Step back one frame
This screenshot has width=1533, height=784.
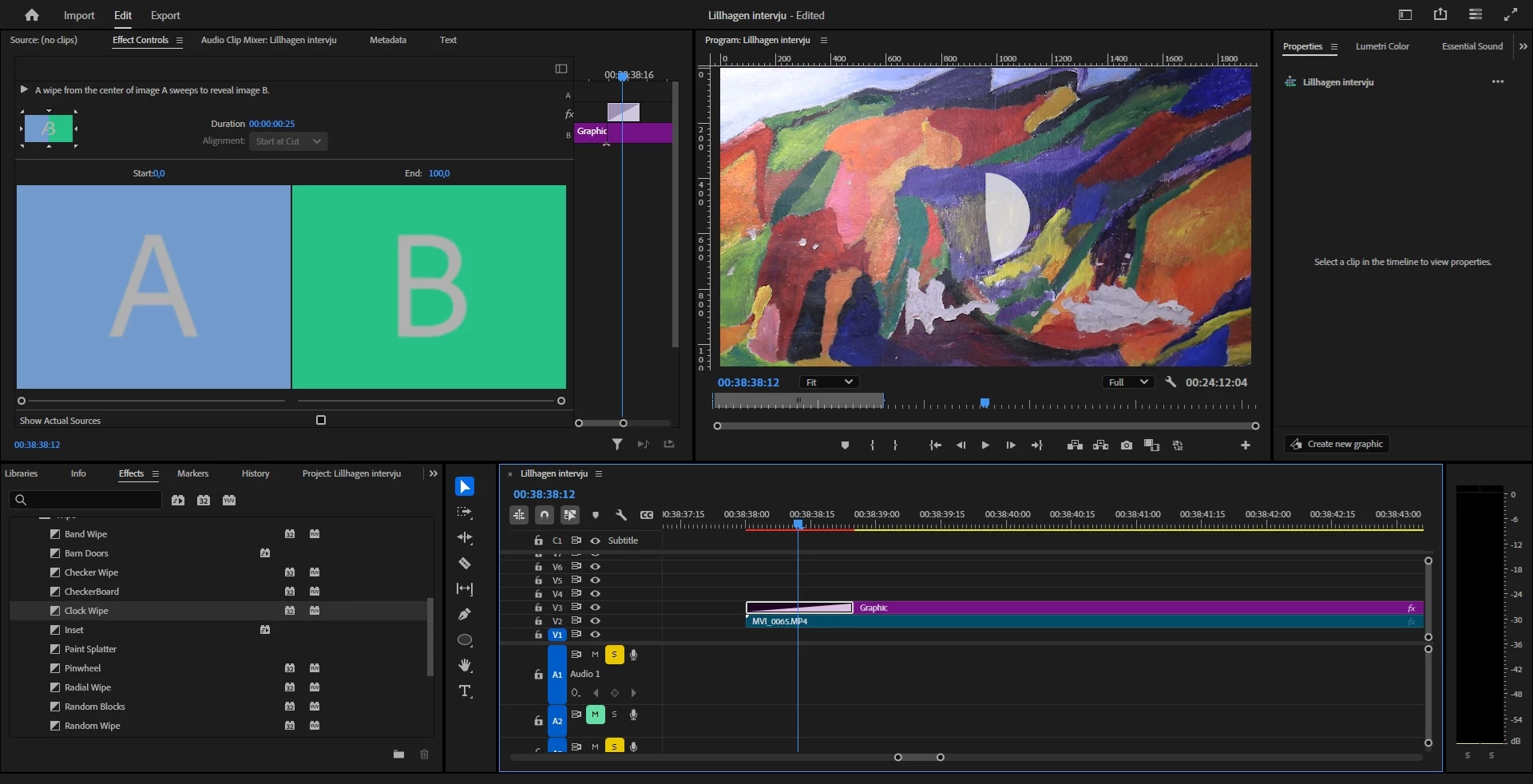tap(961, 445)
